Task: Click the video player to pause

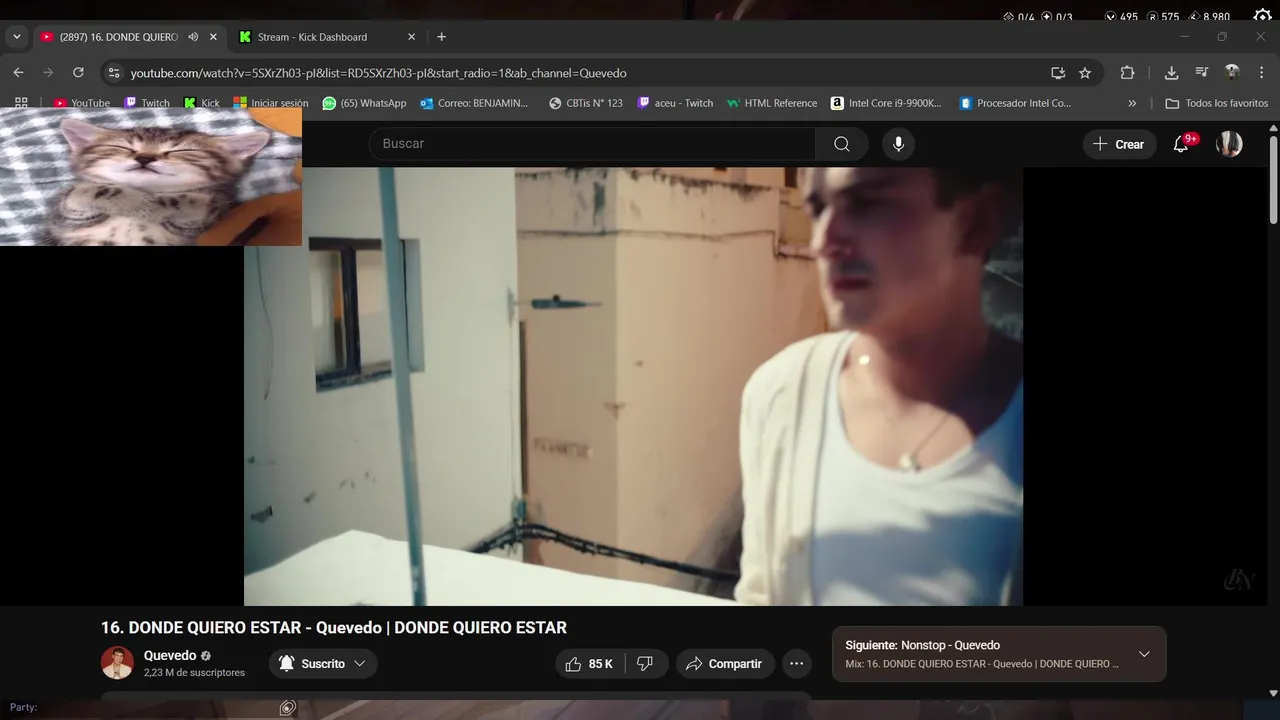Action: 633,386
